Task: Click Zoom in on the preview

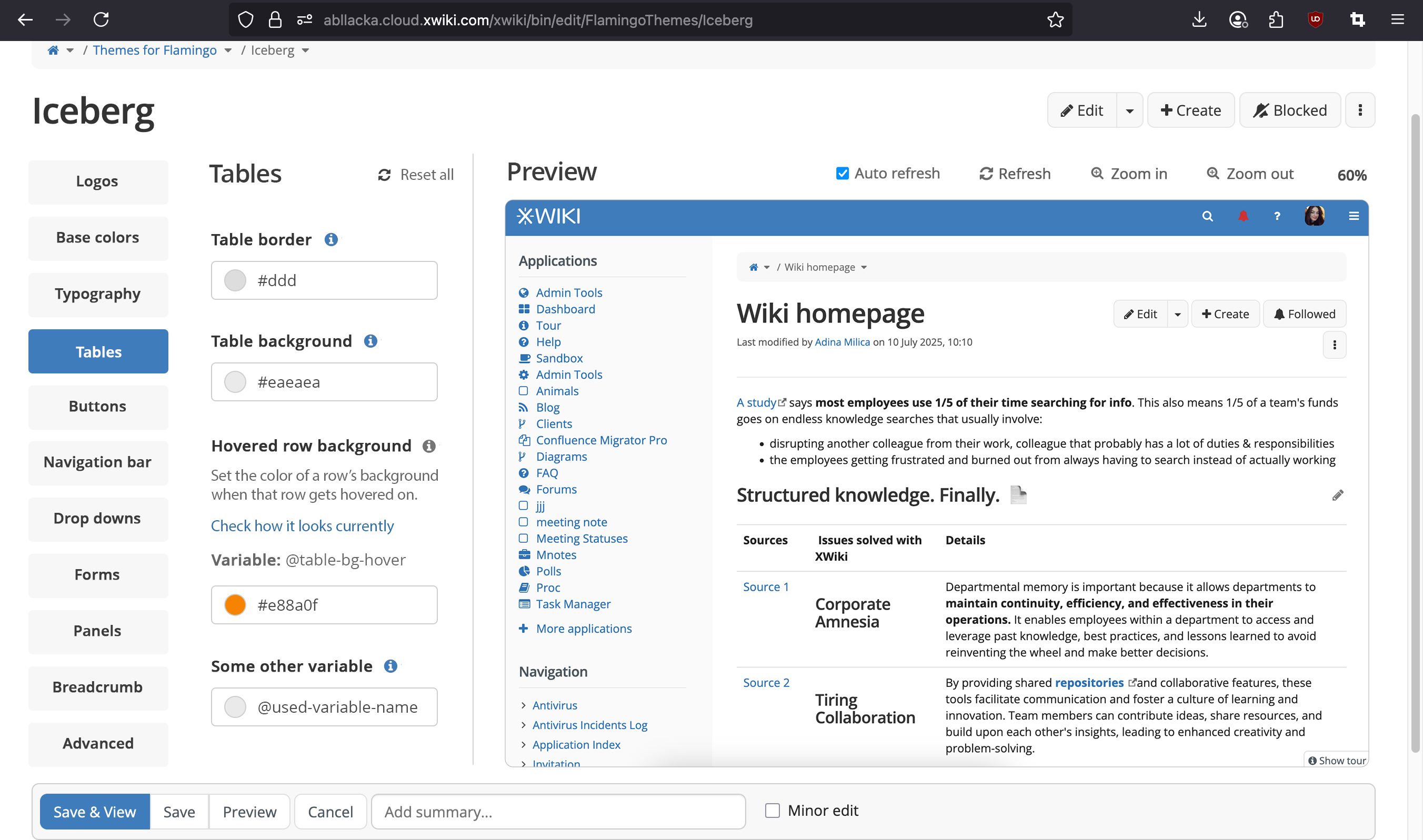Action: (x=1129, y=173)
